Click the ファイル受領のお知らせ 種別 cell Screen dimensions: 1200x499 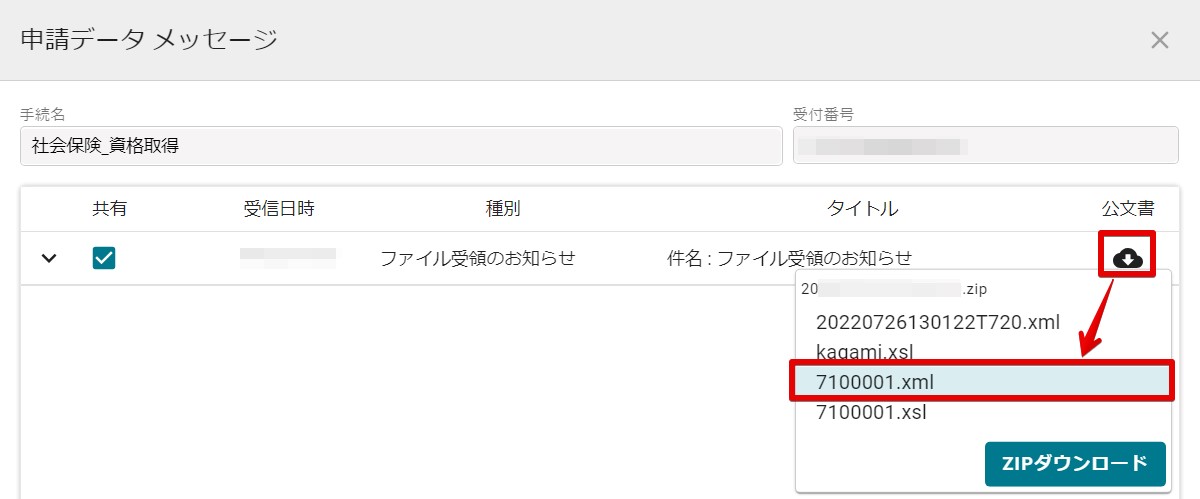478,258
